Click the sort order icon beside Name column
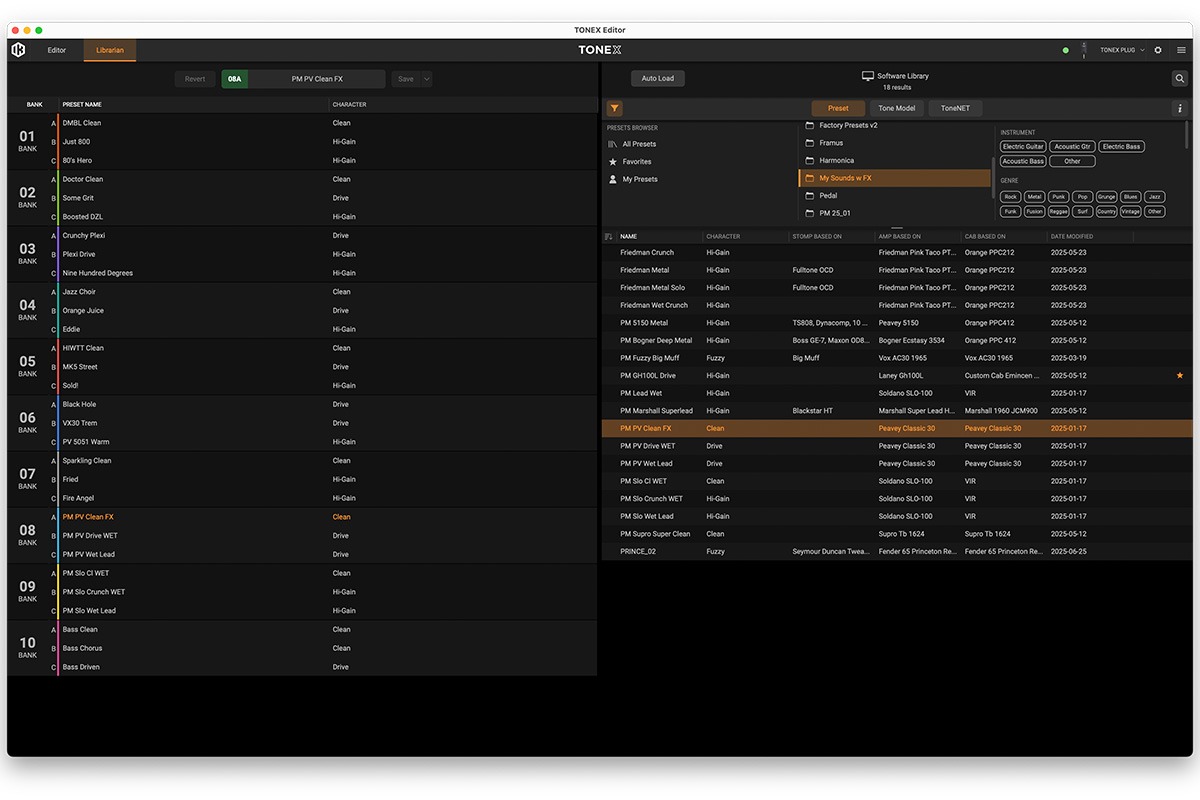Screen dimensions: 1200x800 pyautogui.click(x=609, y=237)
